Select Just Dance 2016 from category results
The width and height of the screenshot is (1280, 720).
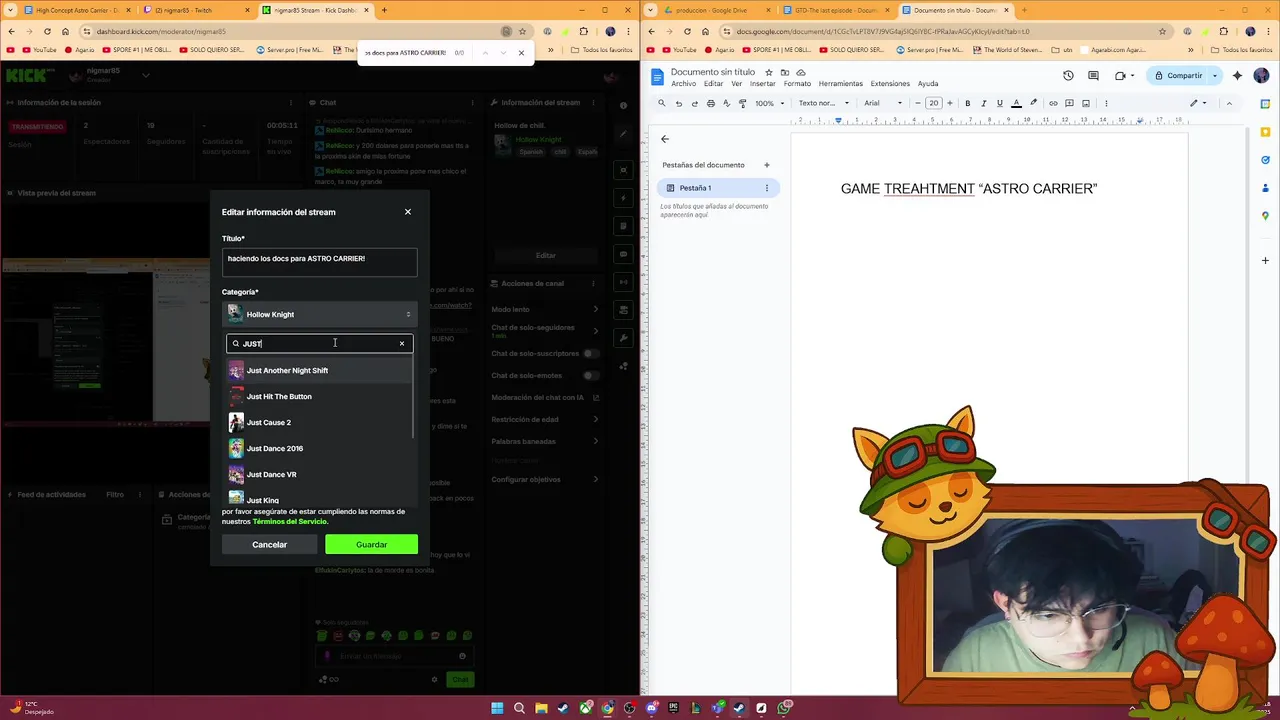[x=319, y=448]
